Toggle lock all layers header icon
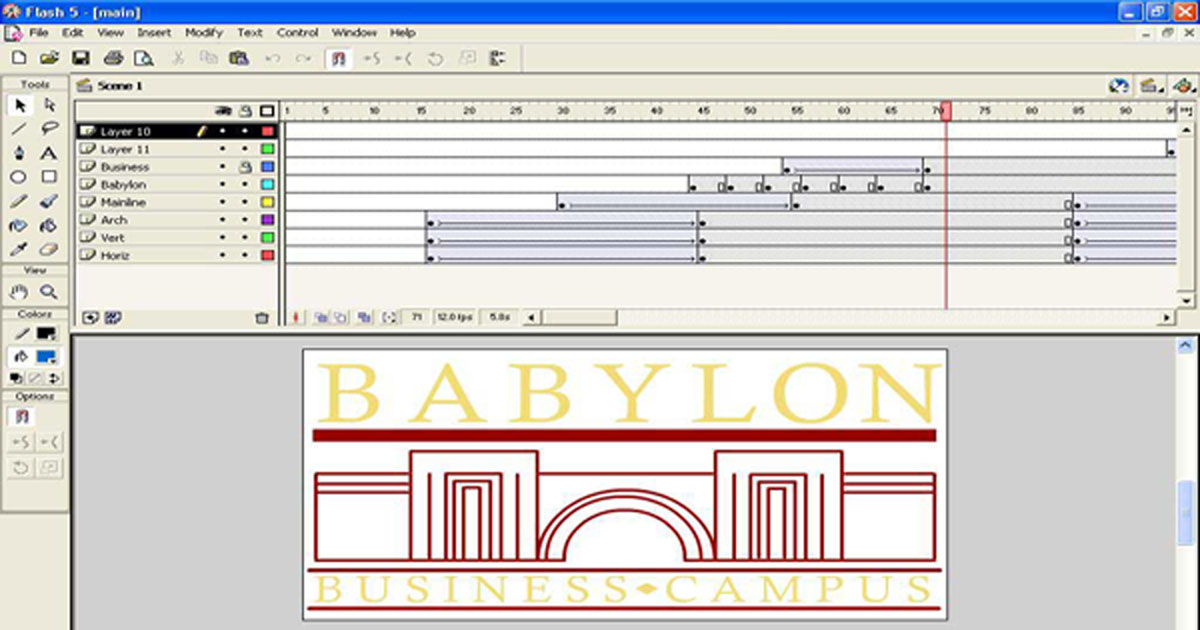The width and height of the screenshot is (1200, 630). click(x=244, y=110)
